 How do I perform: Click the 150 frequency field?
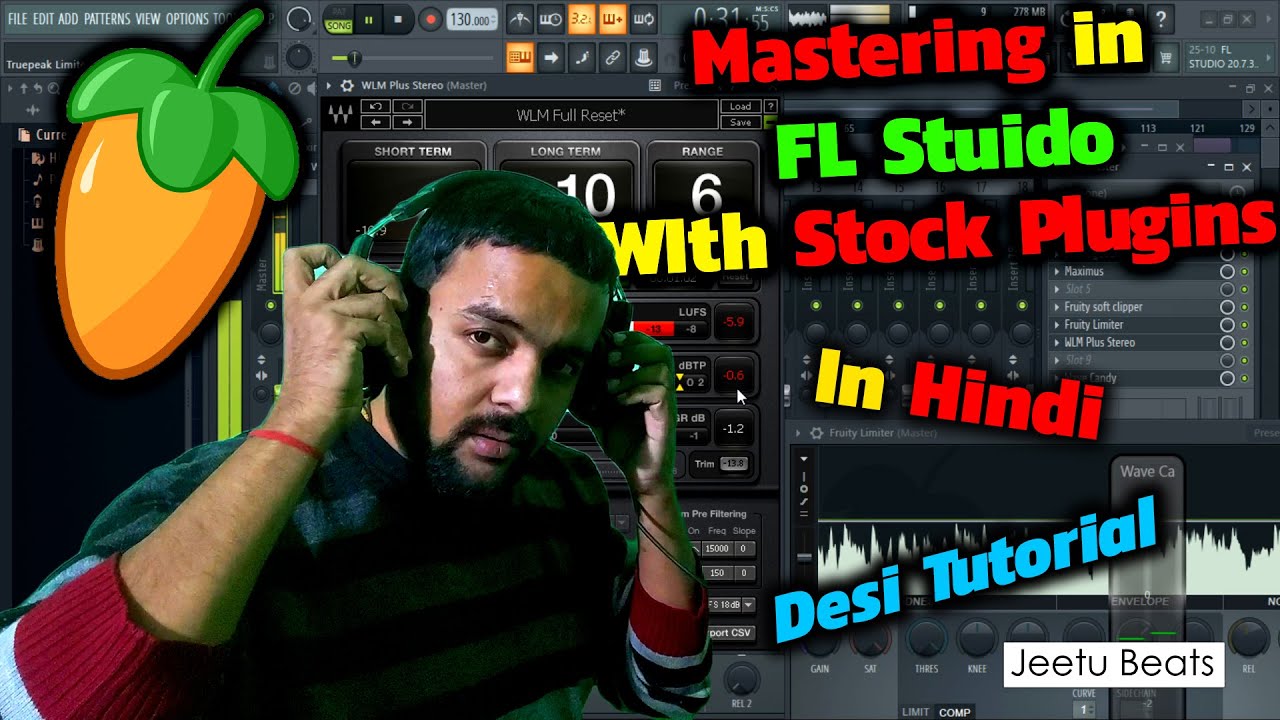[x=716, y=572]
